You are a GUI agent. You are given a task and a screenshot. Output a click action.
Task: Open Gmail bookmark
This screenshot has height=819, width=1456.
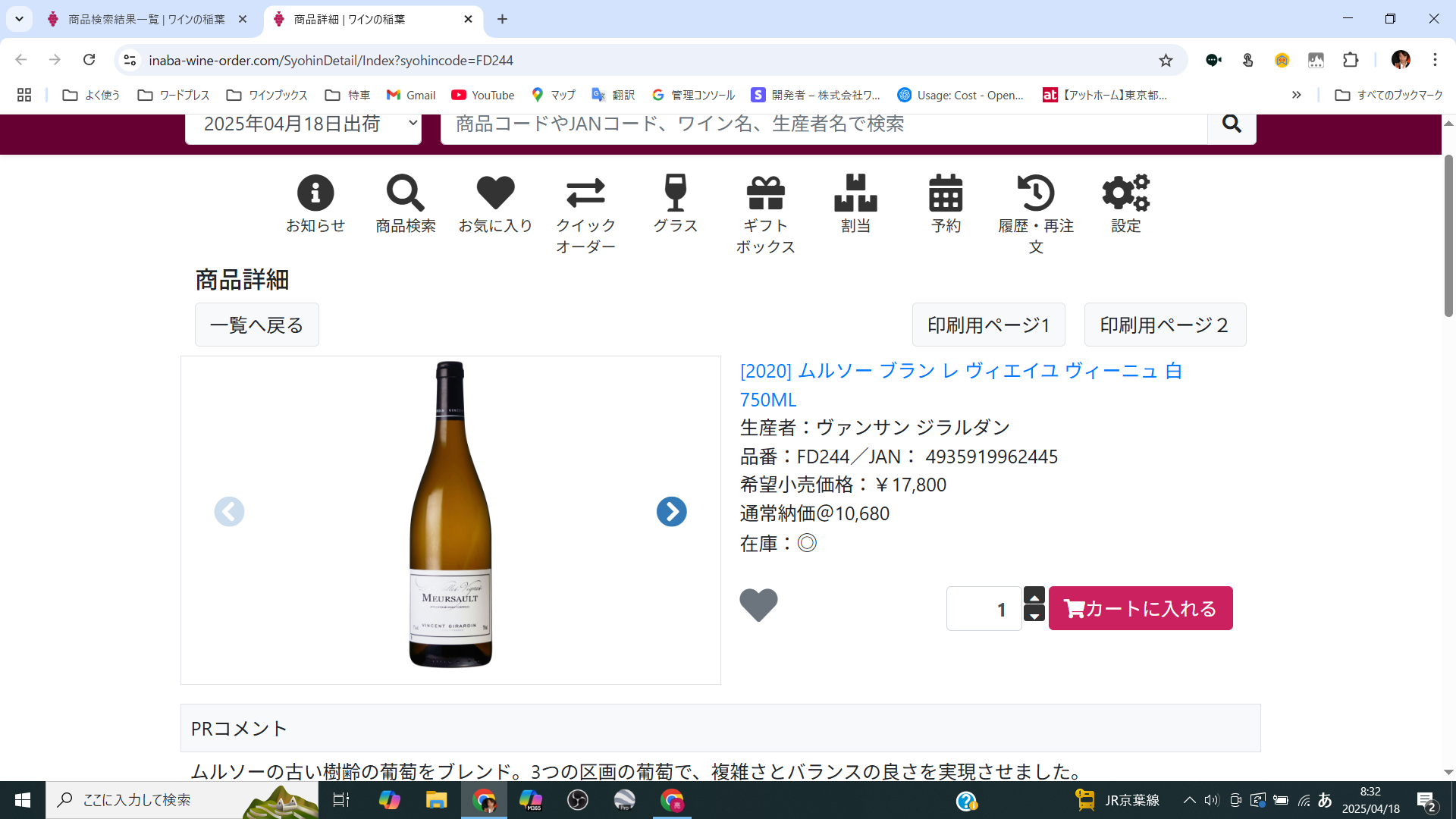(411, 95)
